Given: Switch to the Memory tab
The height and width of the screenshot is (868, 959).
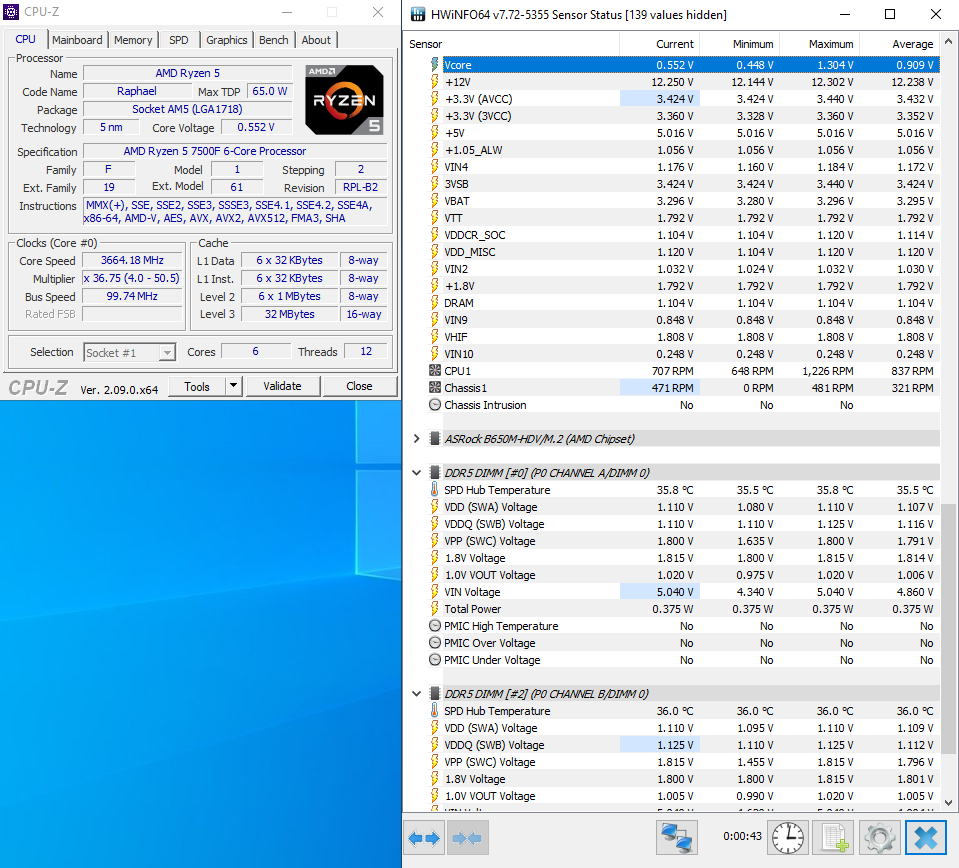Looking at the screenshot, I should coord(133,40).
